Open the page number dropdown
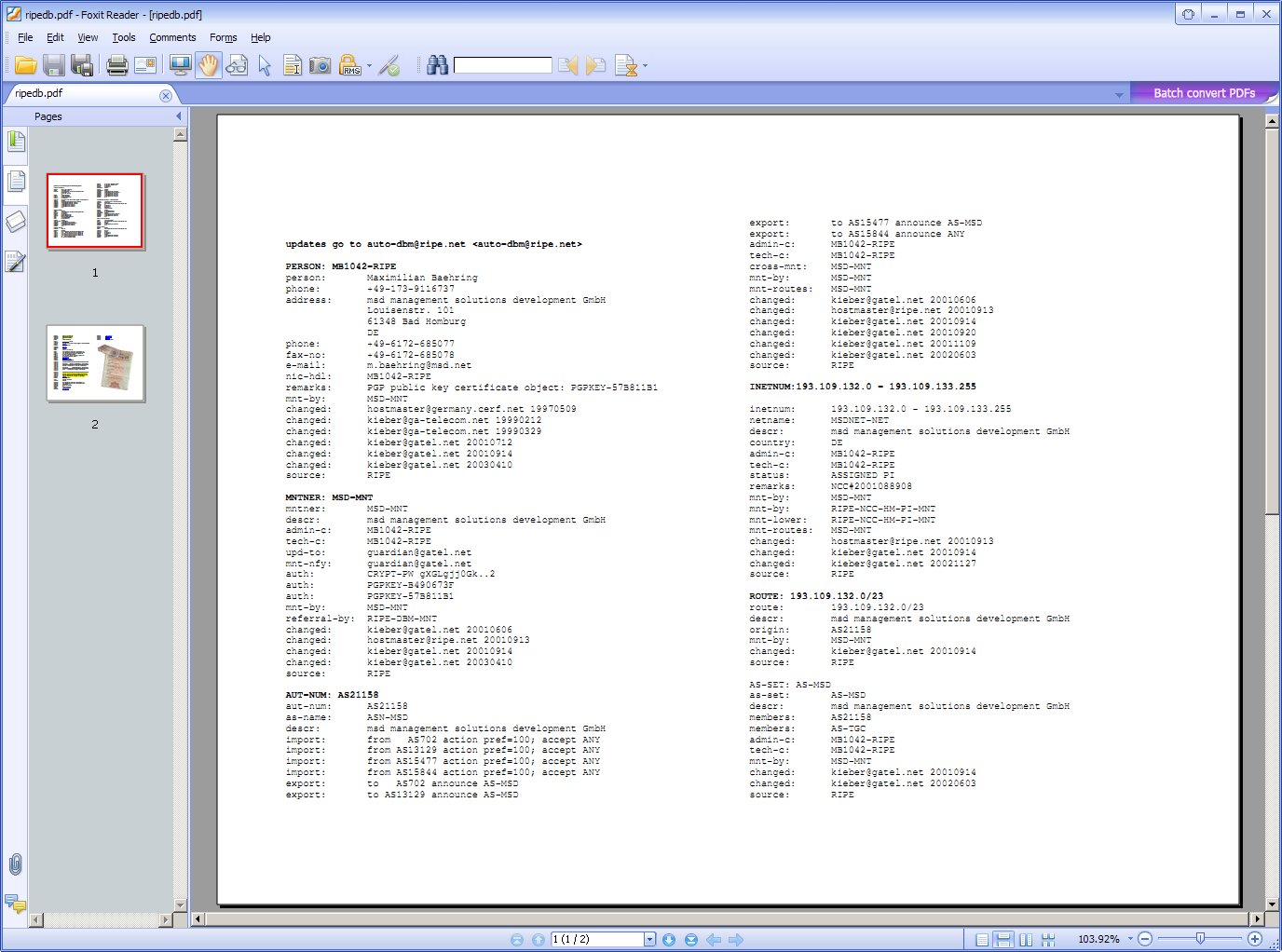Screen dimensions: 1282x952 (x=649, y=939)
